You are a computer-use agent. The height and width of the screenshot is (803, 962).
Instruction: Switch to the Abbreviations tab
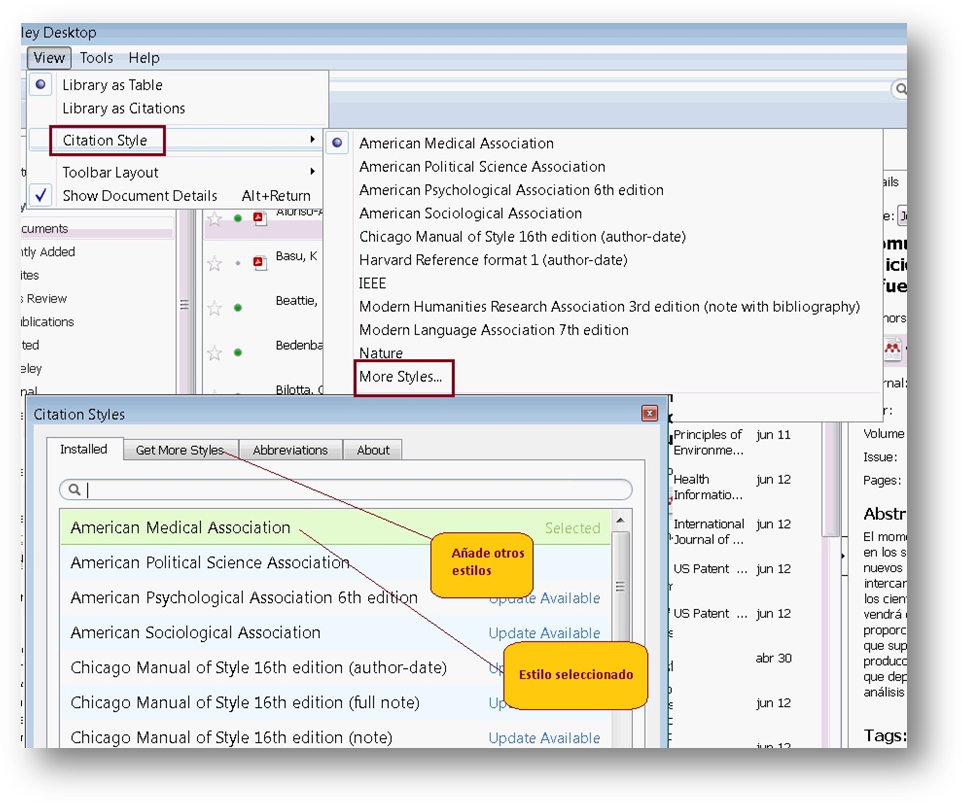290,450
